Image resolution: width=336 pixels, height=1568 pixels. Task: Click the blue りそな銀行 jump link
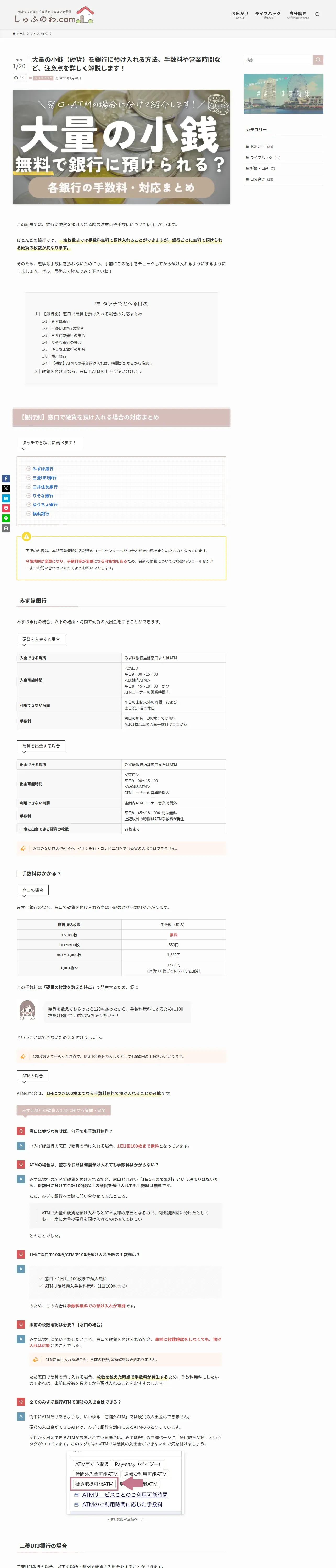[43, 495]
